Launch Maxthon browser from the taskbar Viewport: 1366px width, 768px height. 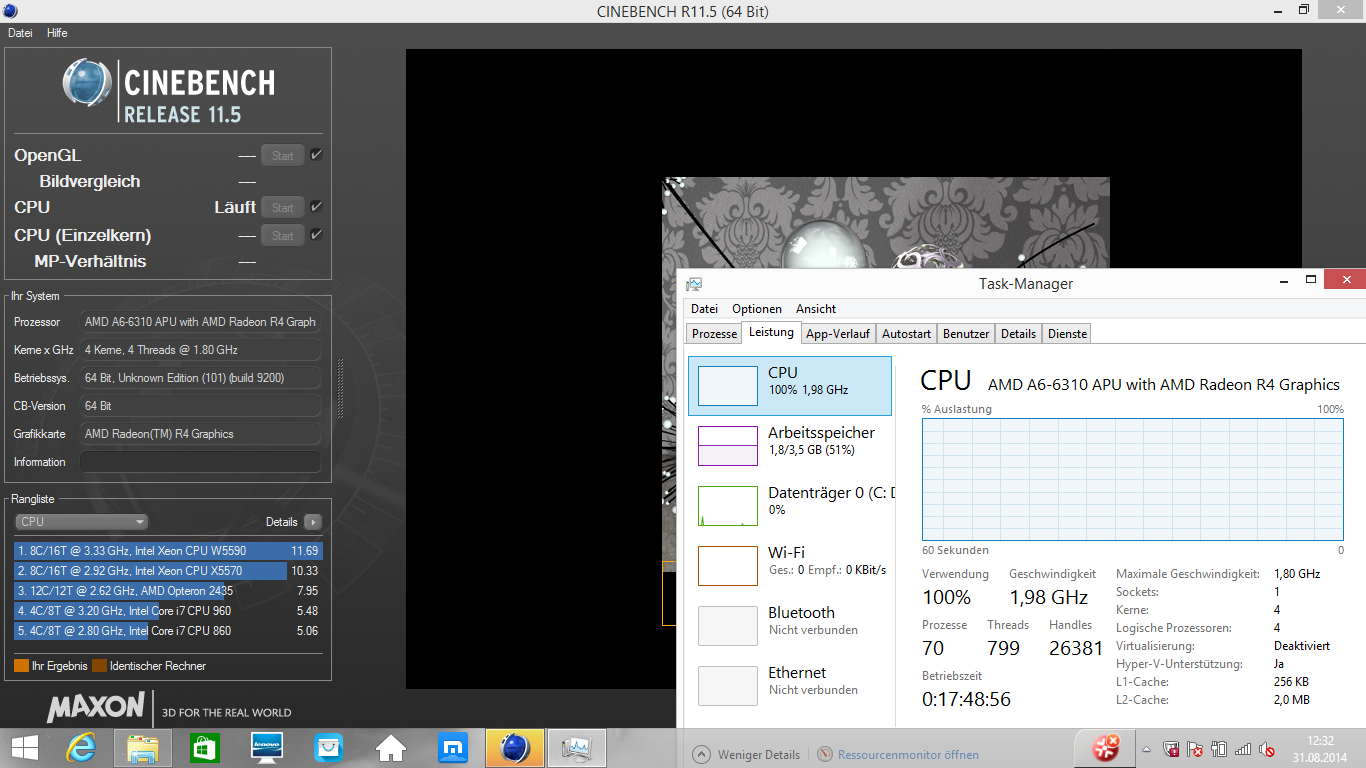click(x=453, y=747)
